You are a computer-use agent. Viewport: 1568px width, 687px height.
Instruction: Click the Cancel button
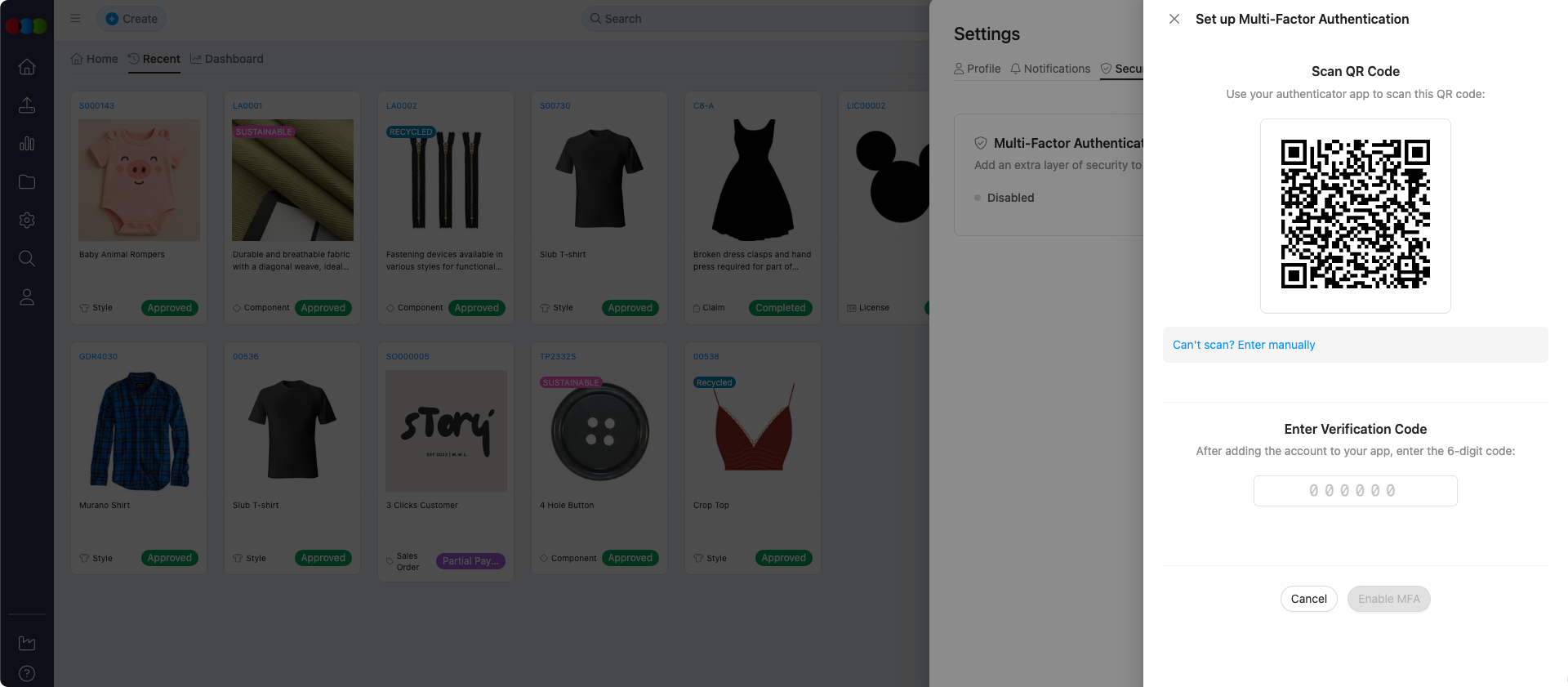(x=1308, y=599)
